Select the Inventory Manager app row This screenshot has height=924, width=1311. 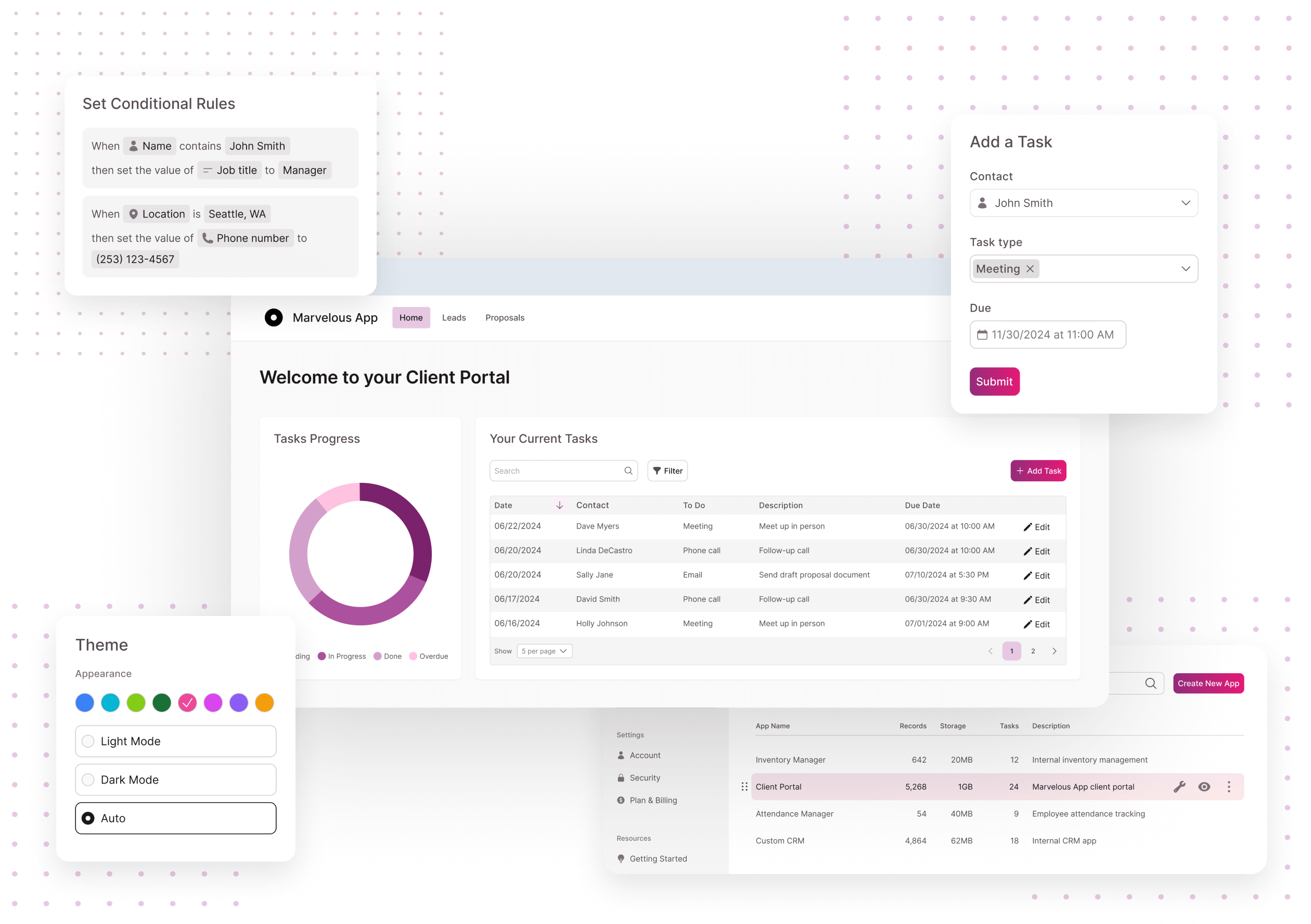click(x=997, y=760)
